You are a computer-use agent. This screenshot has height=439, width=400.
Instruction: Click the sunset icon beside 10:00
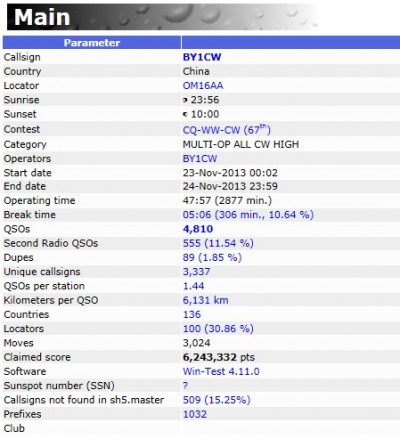click(185, 114)
